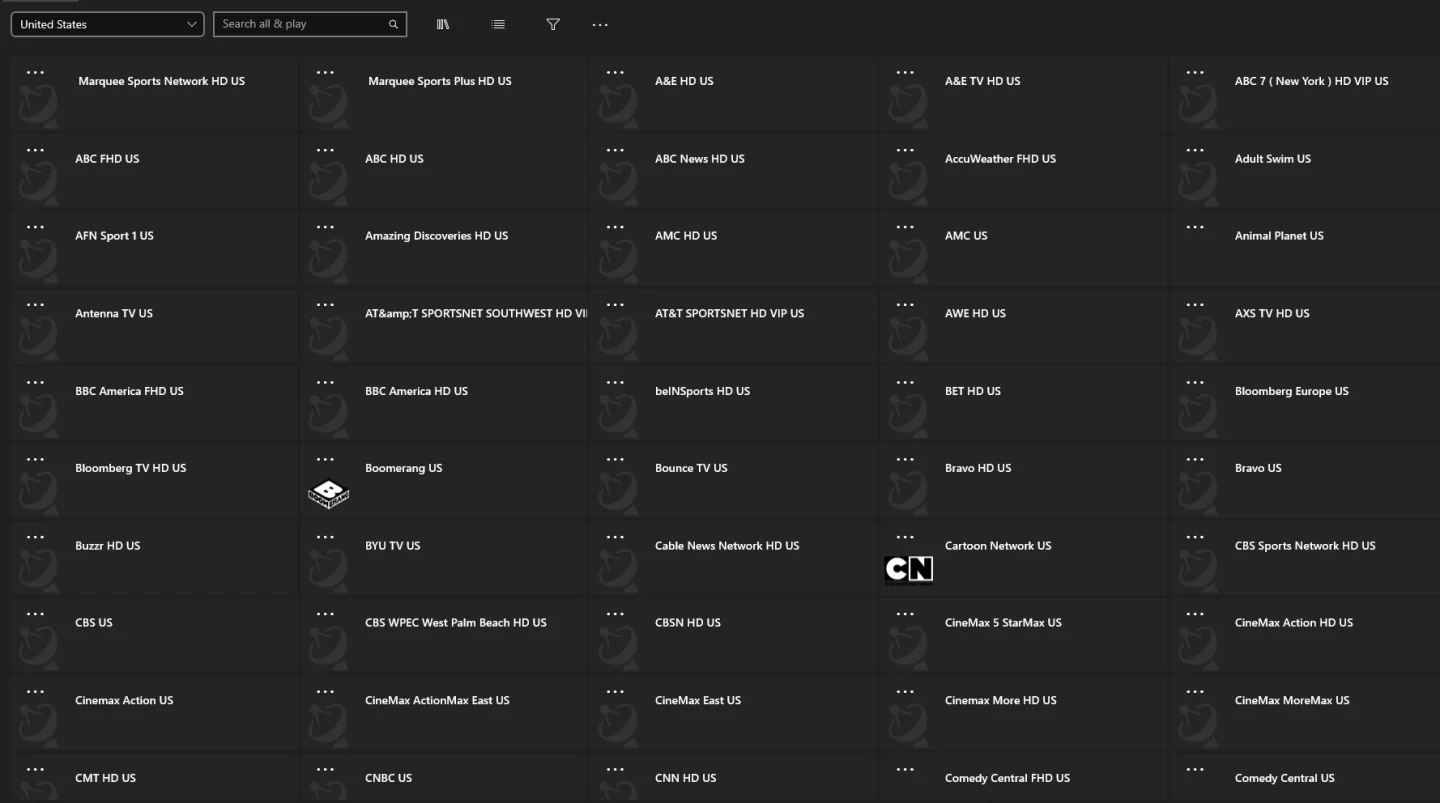This screenshot has width=1440, height=803.
Task: Select CineMax ActionMax East US
Action: [x=437, y=701]
